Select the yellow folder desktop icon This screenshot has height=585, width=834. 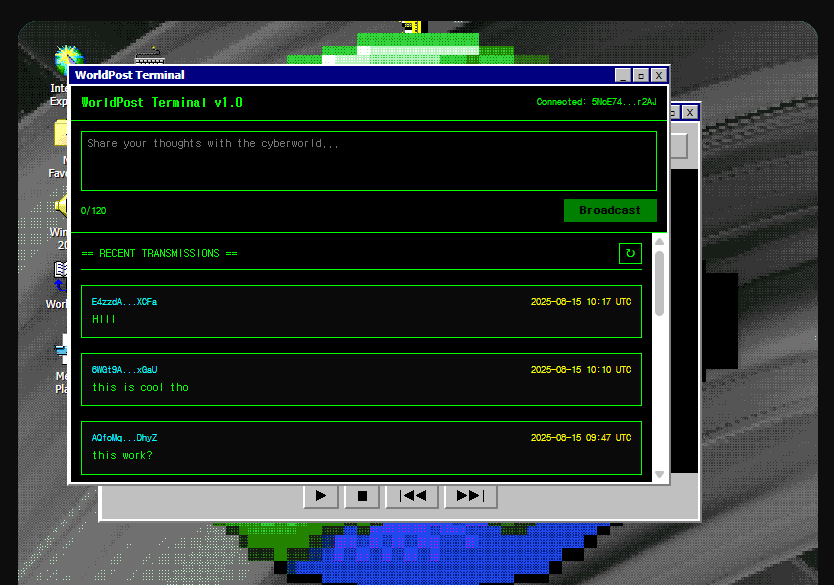(61, 133)
